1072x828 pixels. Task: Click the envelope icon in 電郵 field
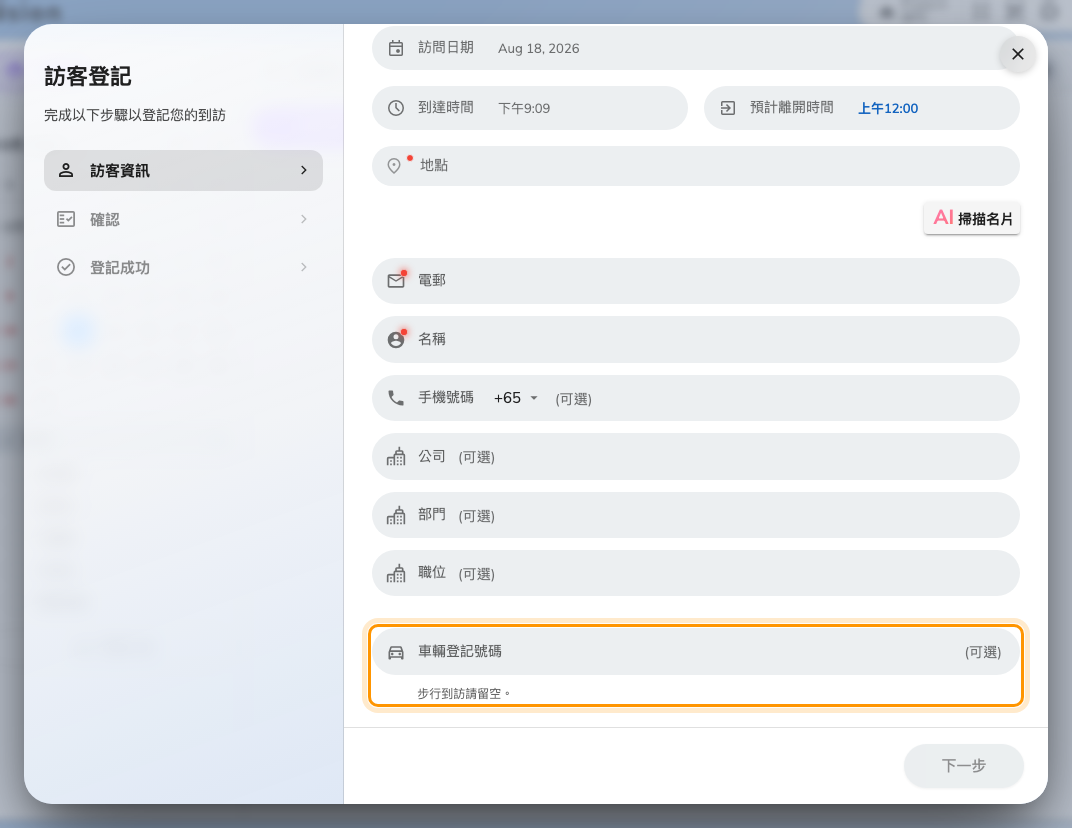coord(396,281)
